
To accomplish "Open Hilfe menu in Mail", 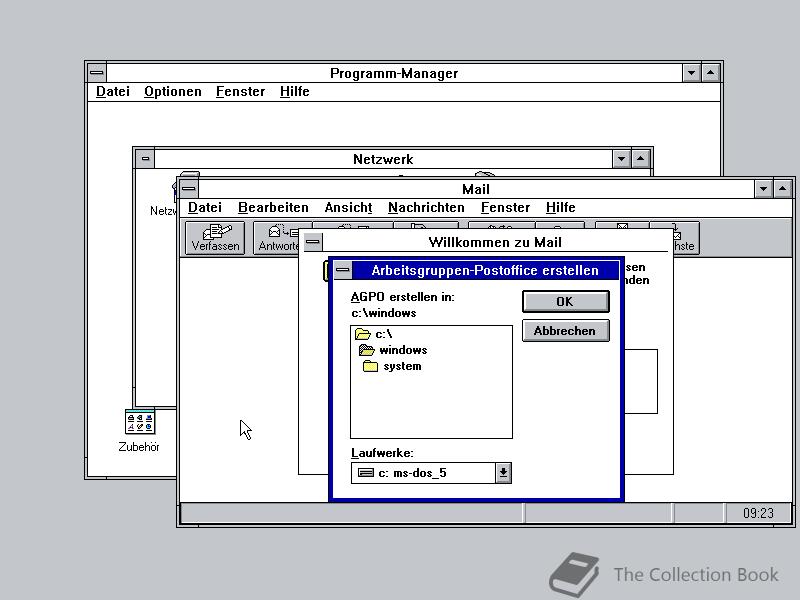I will pos(560,207).
